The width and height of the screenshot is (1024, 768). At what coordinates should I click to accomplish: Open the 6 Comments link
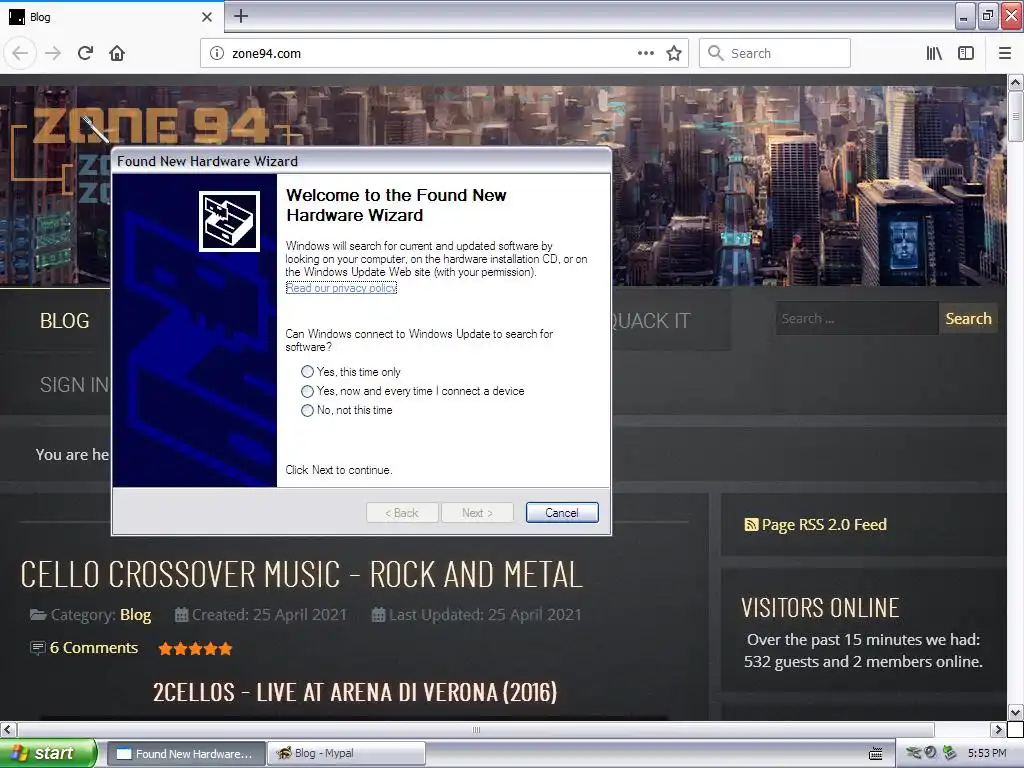click(94, 648)
